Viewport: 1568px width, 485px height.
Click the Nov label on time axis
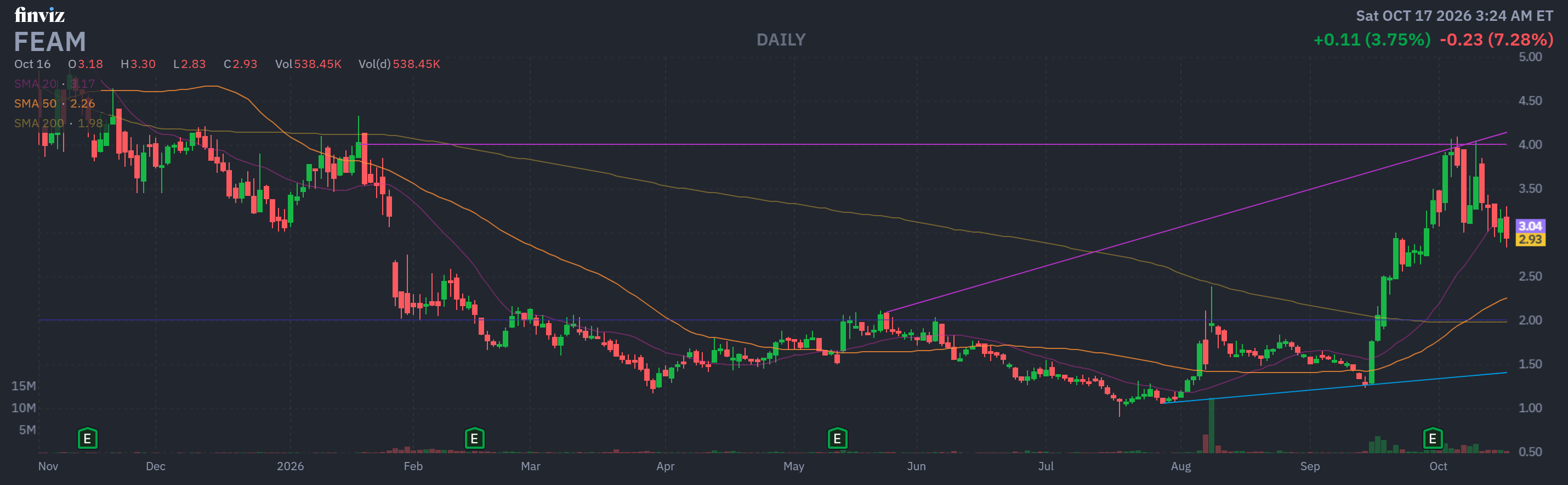pos(48,467)
